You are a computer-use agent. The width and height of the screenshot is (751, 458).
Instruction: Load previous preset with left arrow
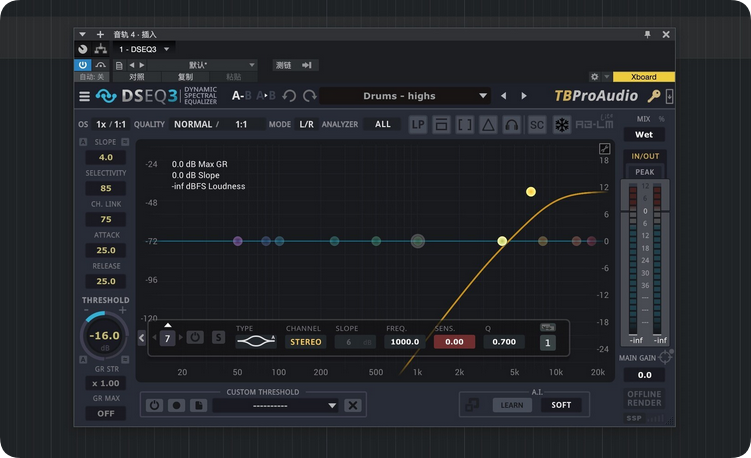point(503,96)
